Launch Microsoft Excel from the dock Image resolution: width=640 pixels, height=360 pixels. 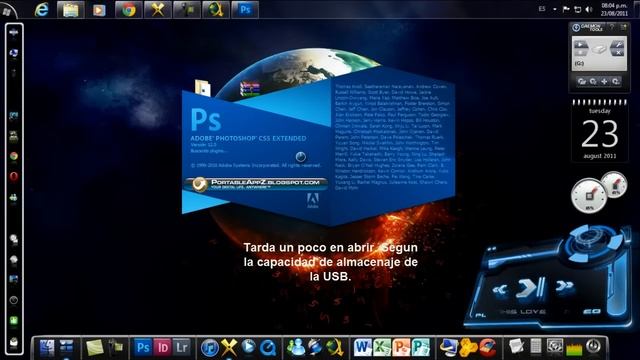[x=382, y=348]
